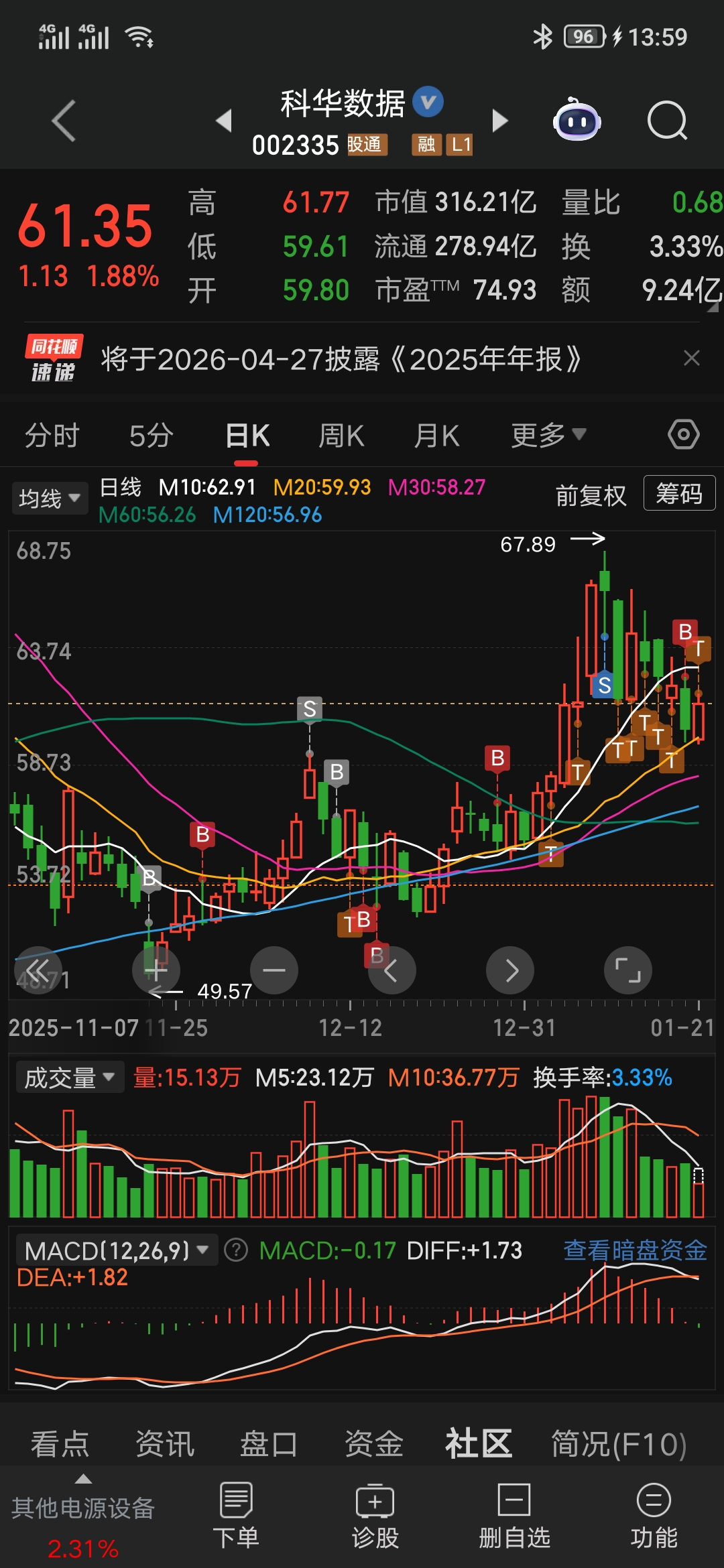Open 查看暗盘资金 link
This screenshot has width=724, height=1568.
pyautogui.click(x=635, y=1250)
